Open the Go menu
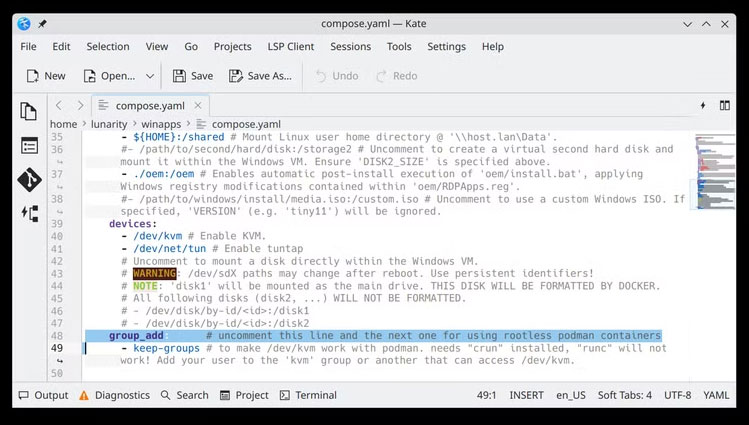 coord(191,47)
